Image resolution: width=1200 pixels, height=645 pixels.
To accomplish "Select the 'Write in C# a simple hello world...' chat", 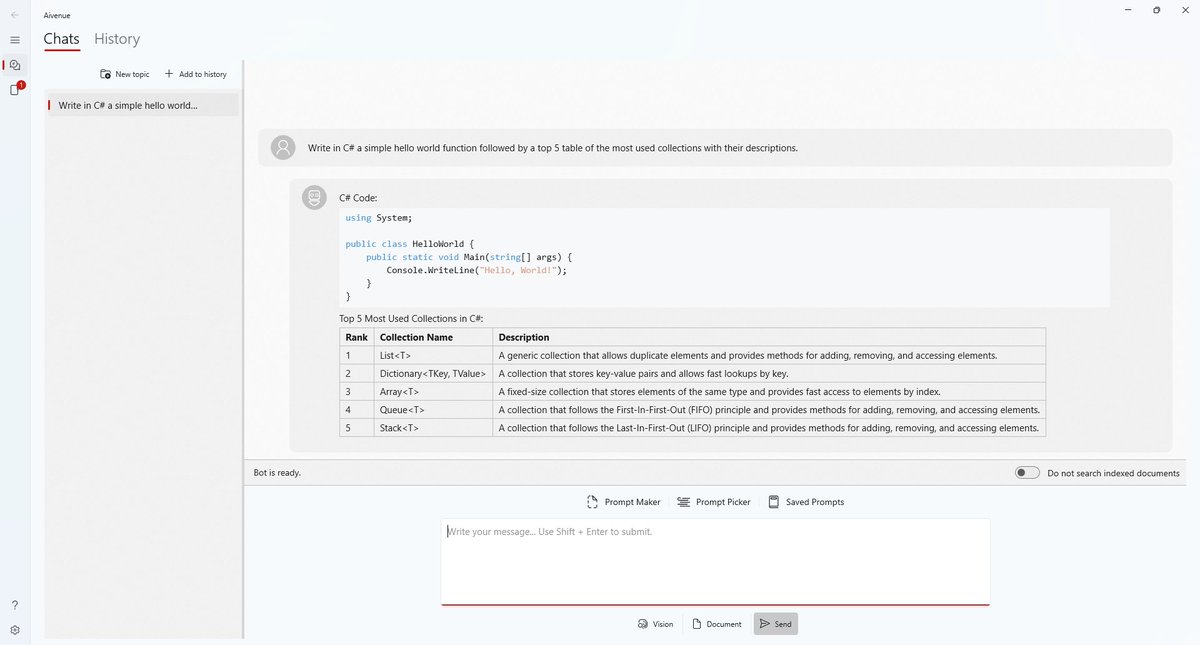I will tap(143, 105).
